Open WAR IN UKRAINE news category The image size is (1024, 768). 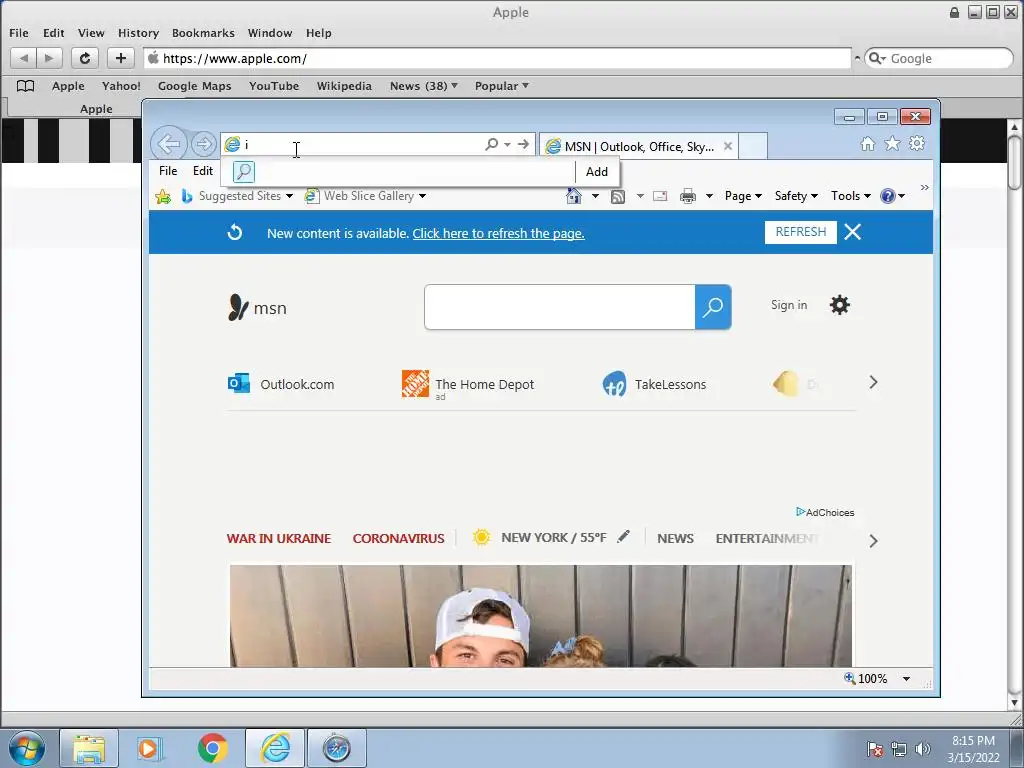[x=279, y=538]
